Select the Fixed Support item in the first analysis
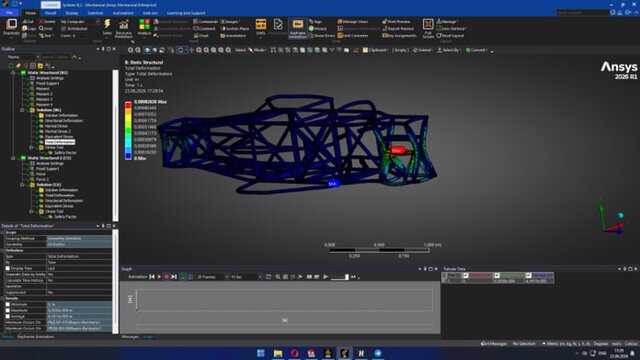The height and width of the screenshot is (360, 640). [x=47, y=83]
